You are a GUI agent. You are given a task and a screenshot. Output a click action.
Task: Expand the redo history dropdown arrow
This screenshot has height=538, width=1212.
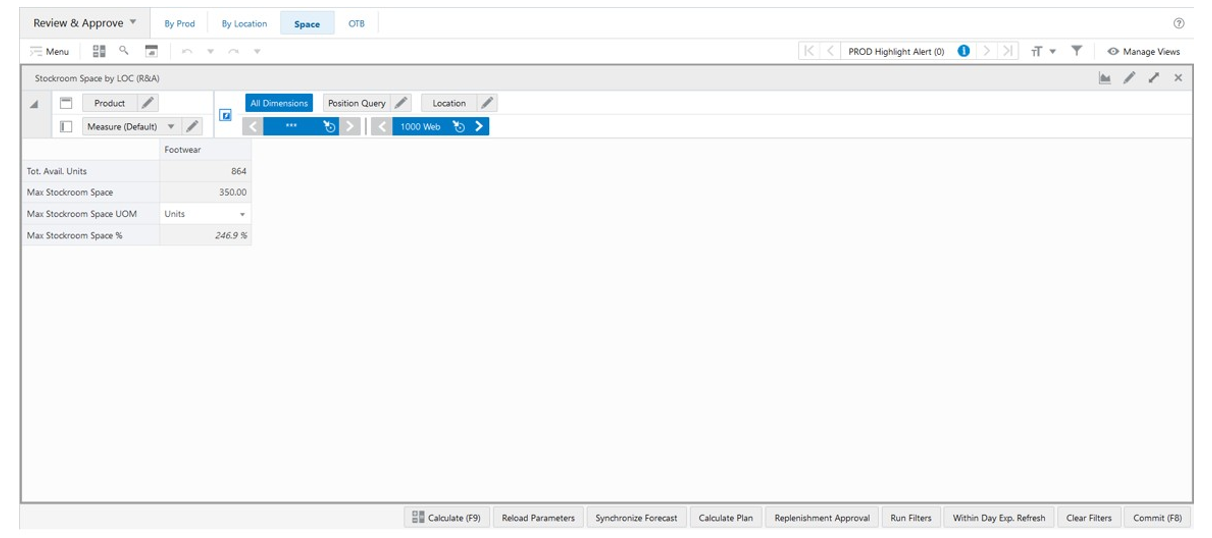pos(257,51)
